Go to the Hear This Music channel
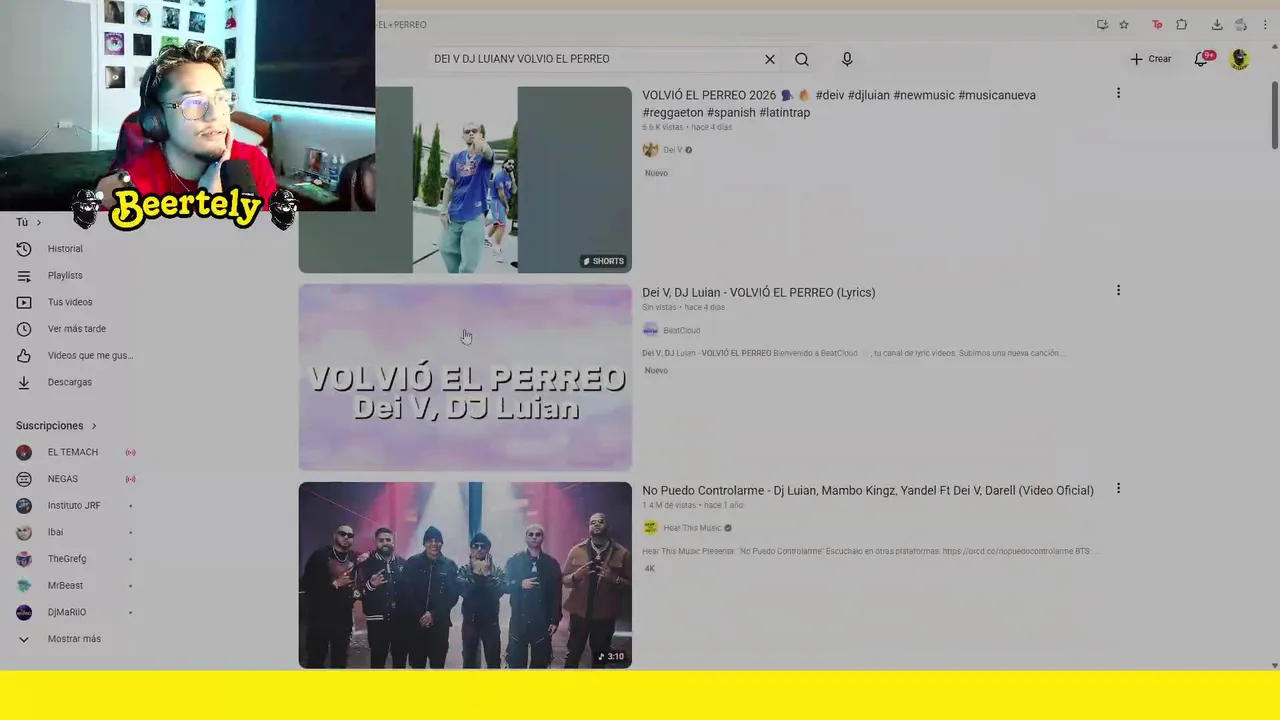1280x720 pixels. click(692, 528)
